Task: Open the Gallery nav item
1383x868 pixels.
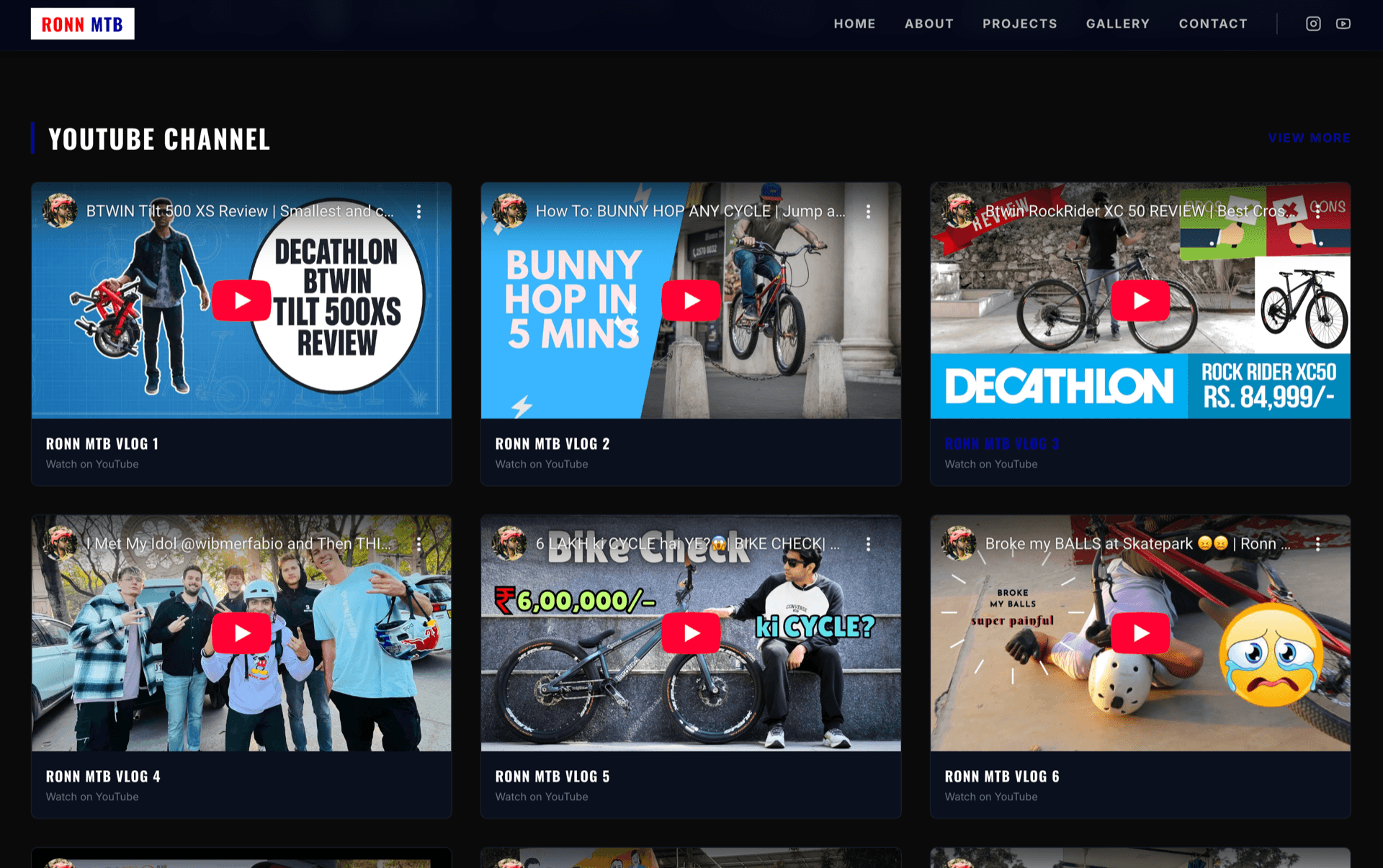Action: [1118, 24]
